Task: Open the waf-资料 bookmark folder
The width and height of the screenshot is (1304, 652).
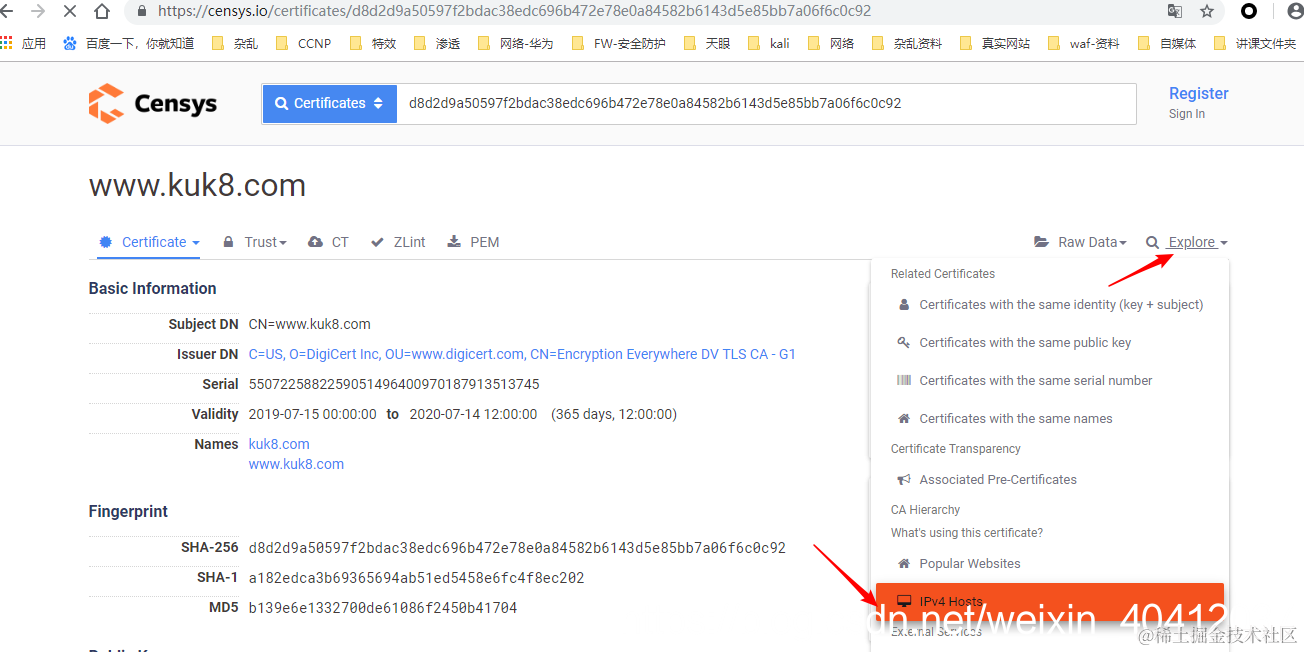Action: pyautogui.click(x=1083, y=43)
